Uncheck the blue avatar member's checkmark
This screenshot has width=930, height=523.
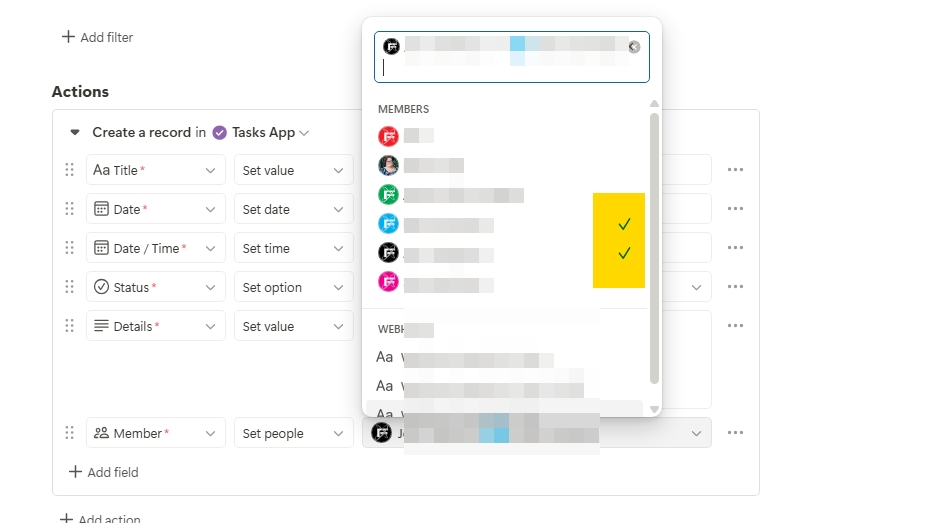click(624, 224)
